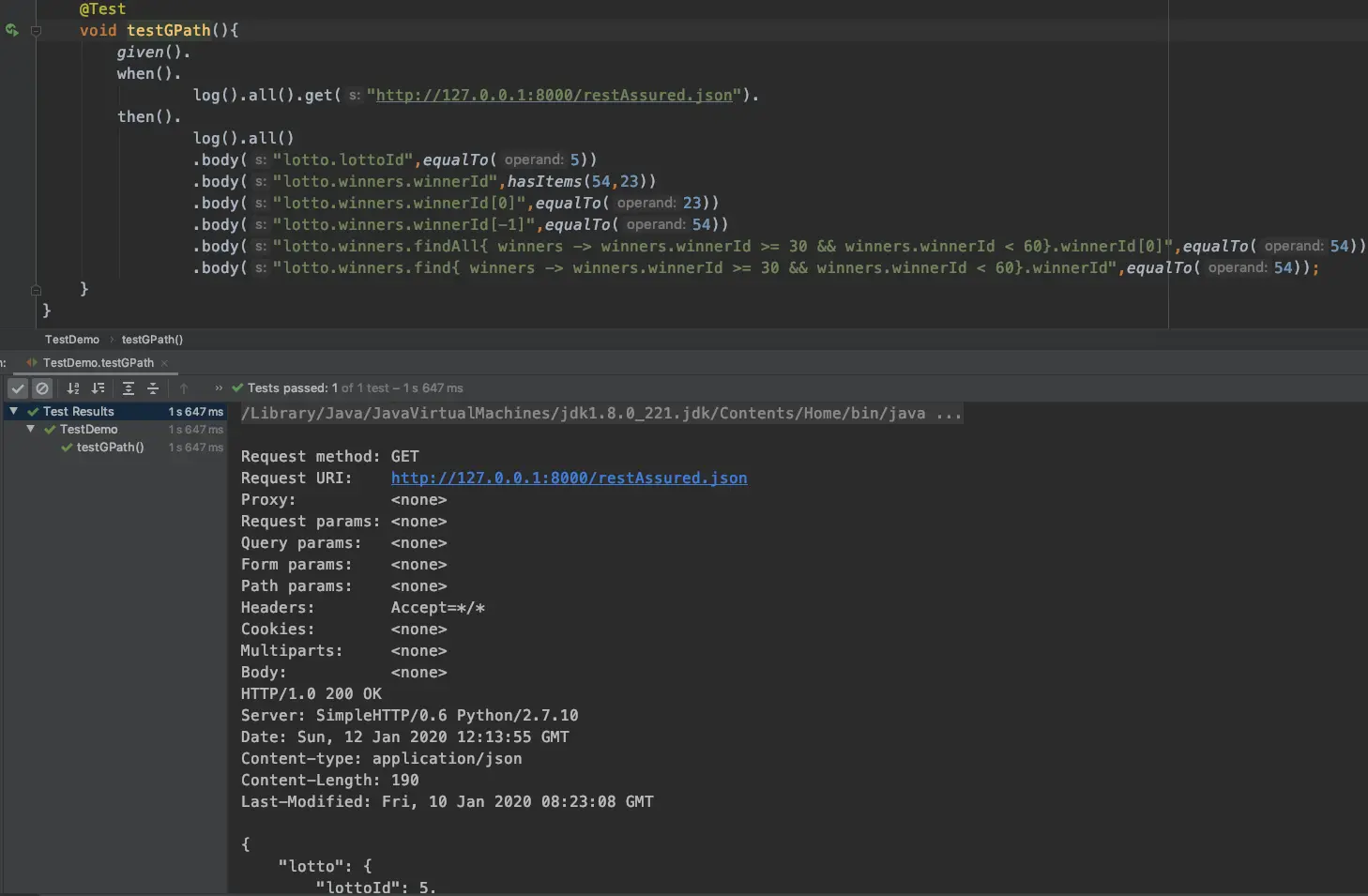Click the green check icon on testGPath() row
1368x896 pixels.
(67, 448)
